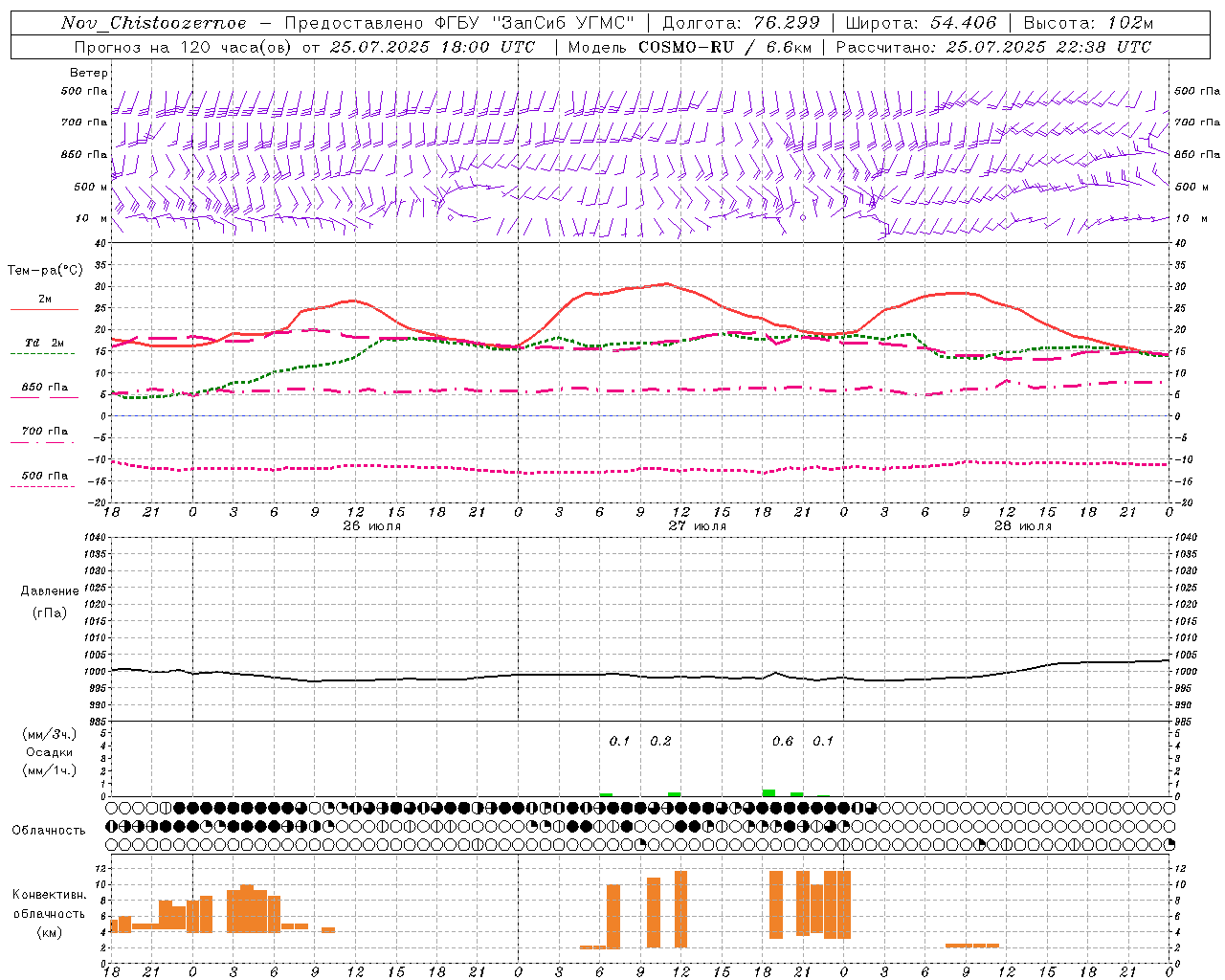
Task: Click the 28 июля date label
Action: (x=1023, y=526)
